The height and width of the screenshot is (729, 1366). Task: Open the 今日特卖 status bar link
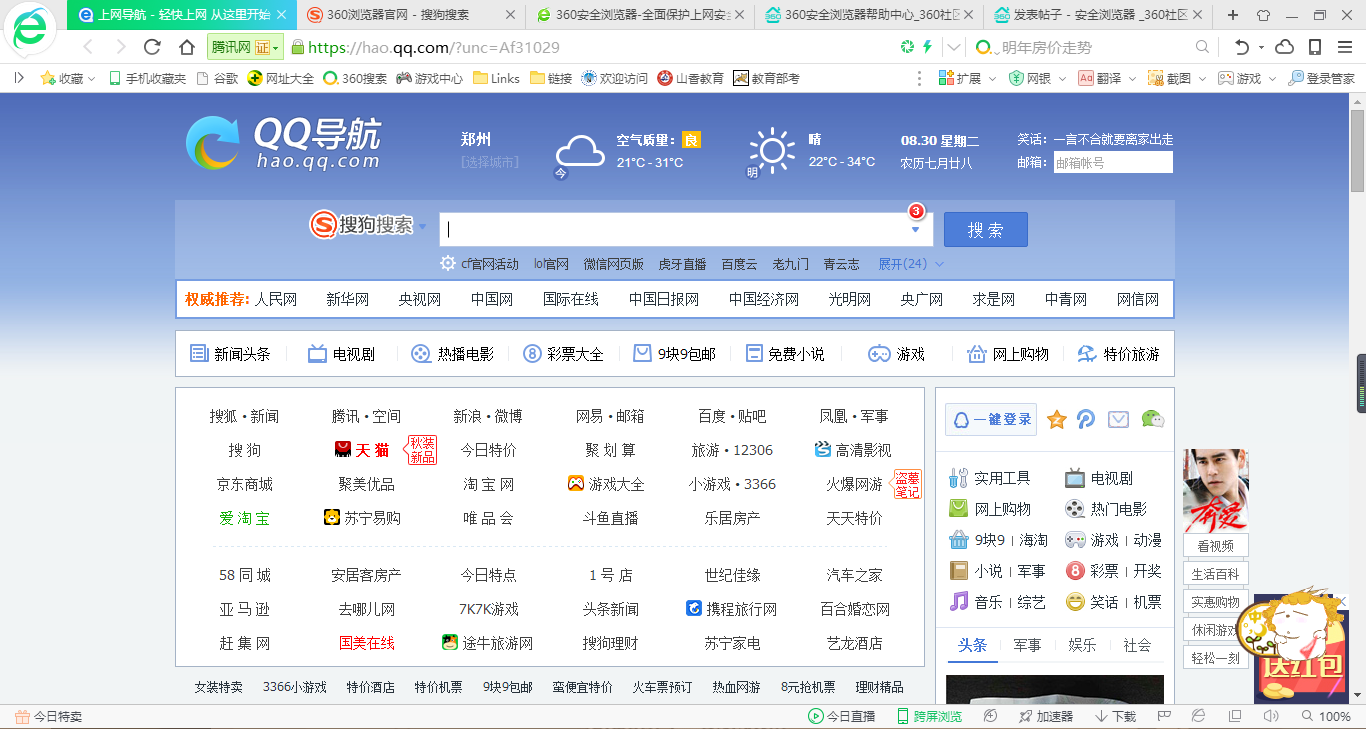pos(49,716)
